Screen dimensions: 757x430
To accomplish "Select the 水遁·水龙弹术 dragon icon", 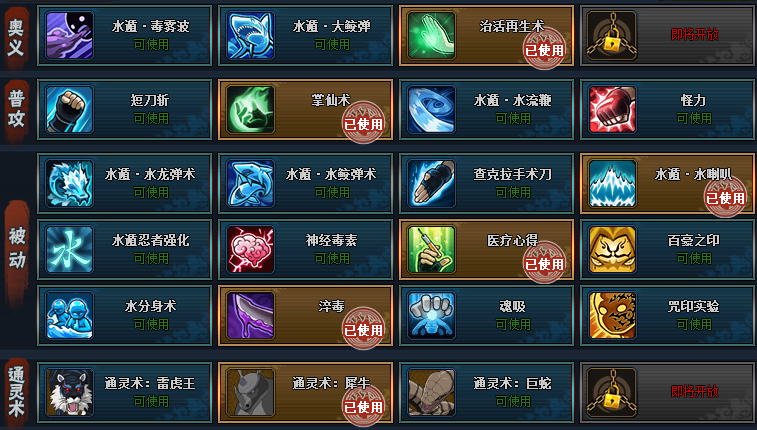I will [x=70, y=183].
